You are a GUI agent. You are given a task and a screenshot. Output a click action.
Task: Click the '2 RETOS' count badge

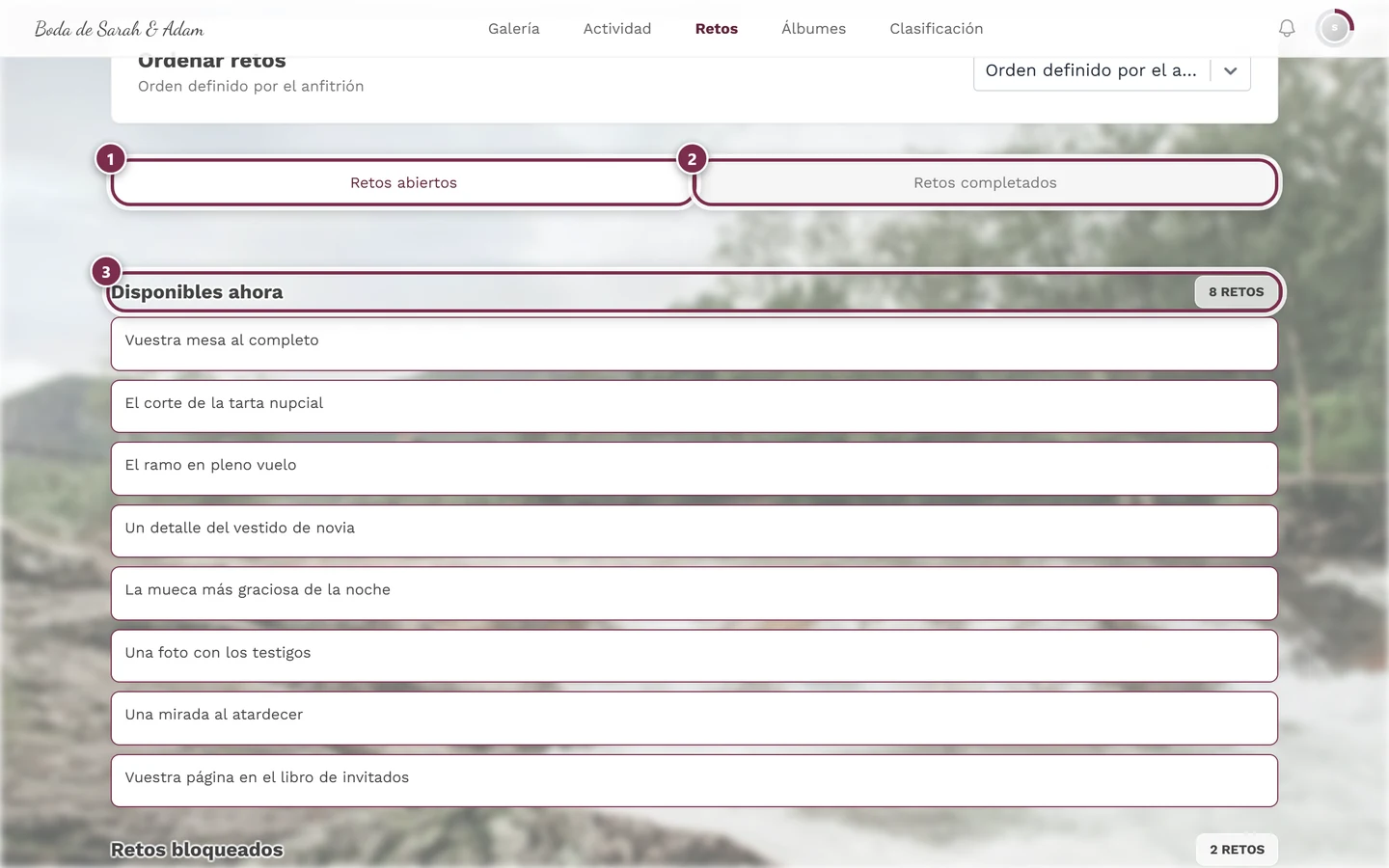coord(1237,850)
